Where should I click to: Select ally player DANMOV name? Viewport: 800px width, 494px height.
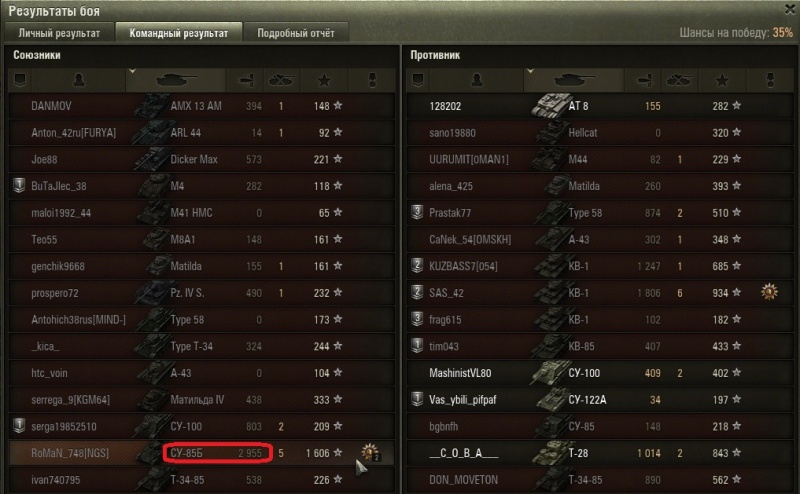51,106
